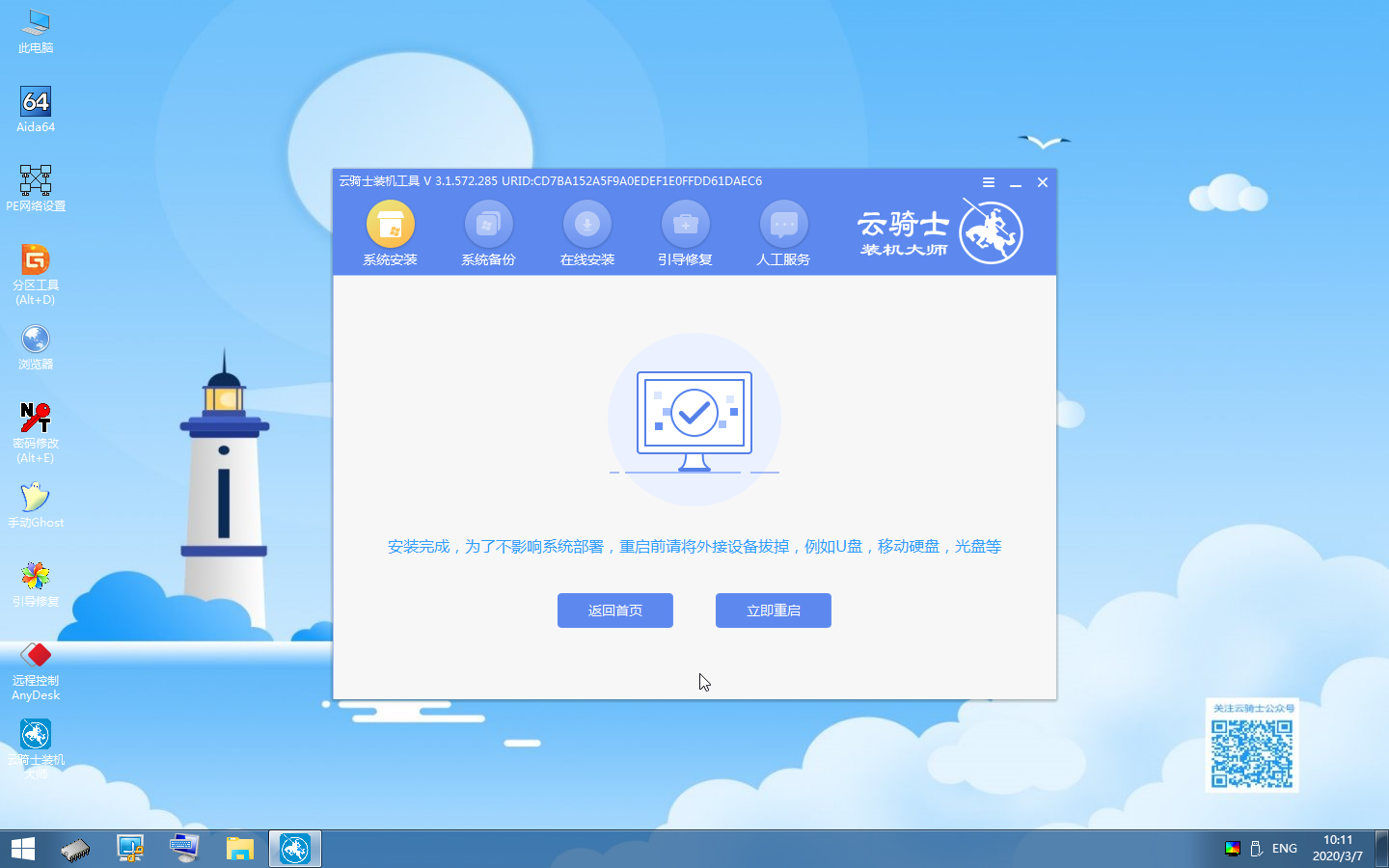Launch Aida64 desktop shortcut

pos(36,110)
